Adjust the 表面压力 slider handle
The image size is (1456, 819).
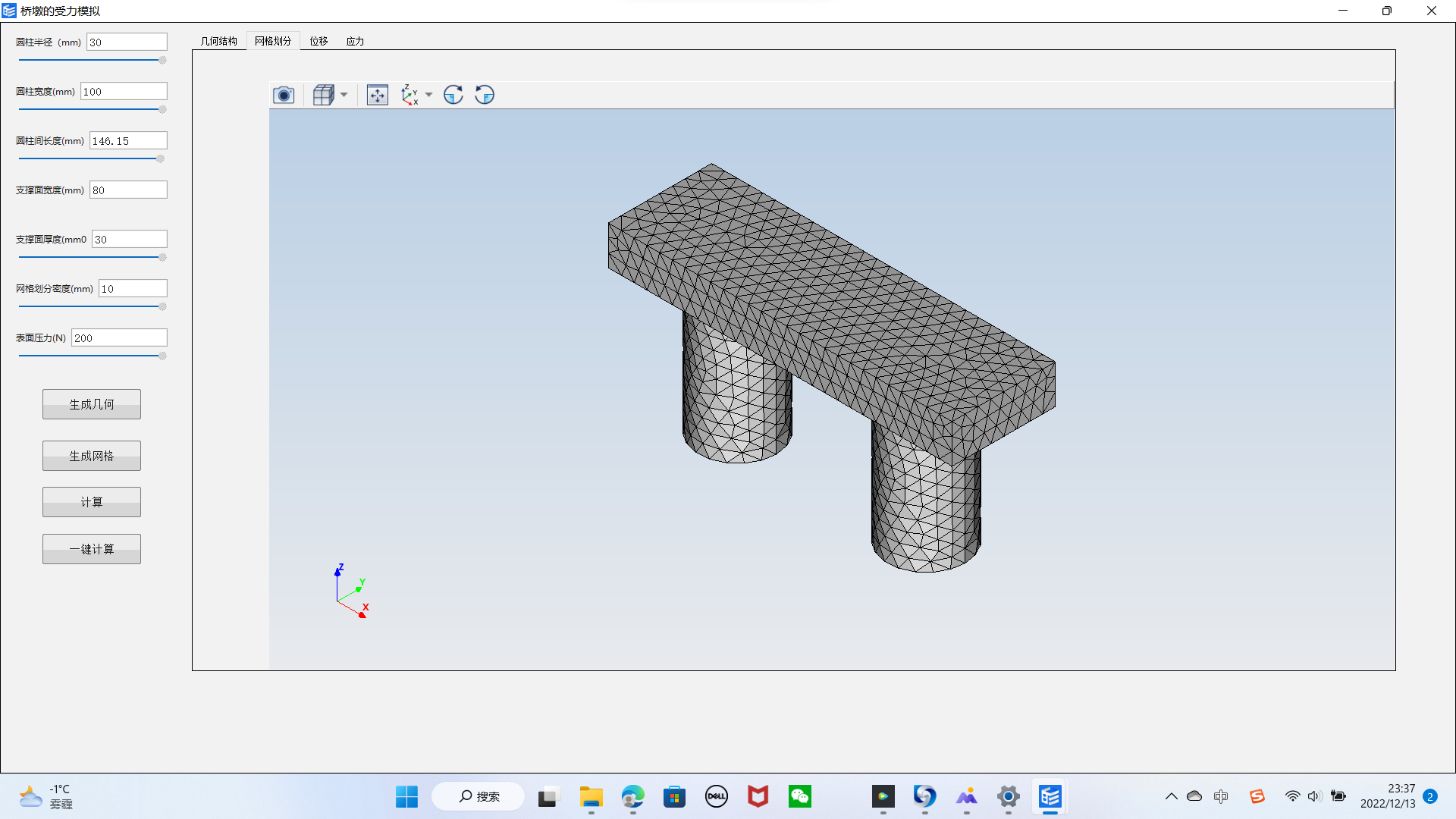pyautogui.click(x=162, y=356)
